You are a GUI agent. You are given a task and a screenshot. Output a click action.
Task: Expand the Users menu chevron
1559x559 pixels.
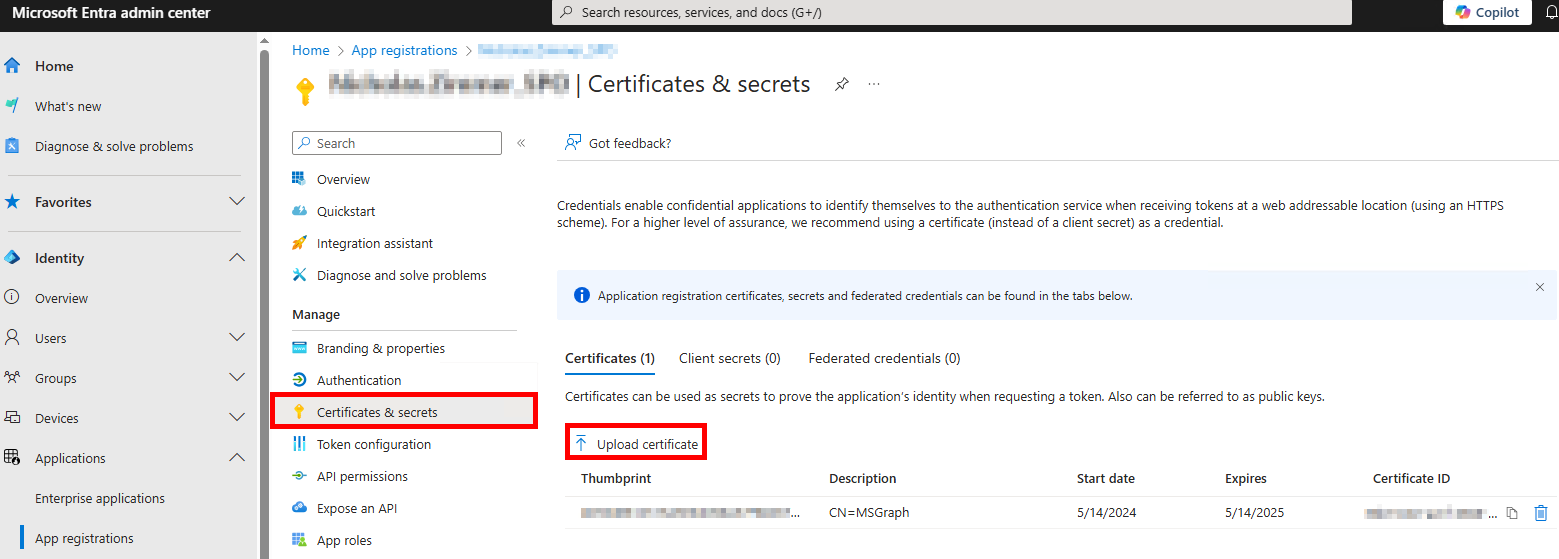237,338
